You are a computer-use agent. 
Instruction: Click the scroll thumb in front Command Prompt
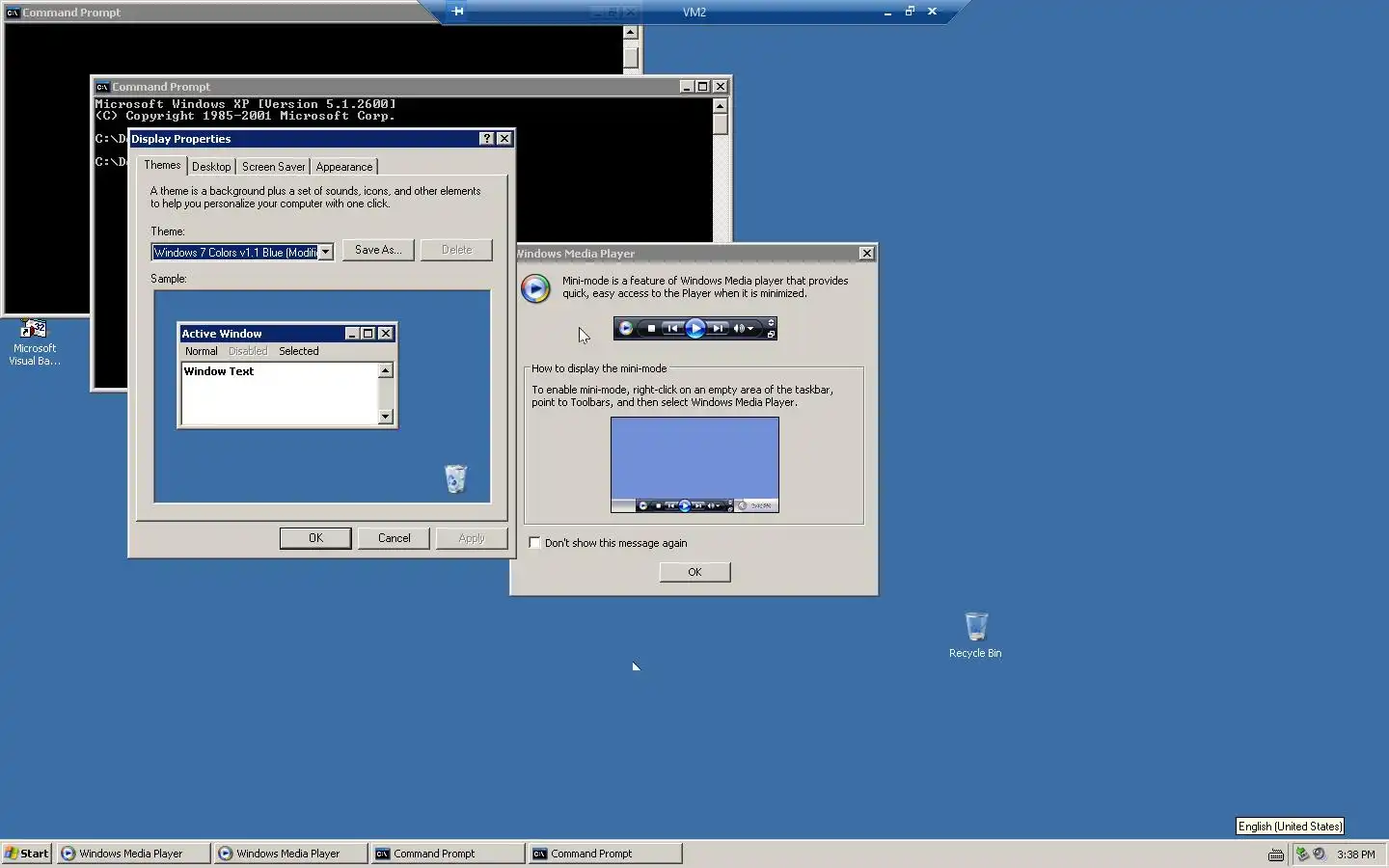(x=721, y=124)
